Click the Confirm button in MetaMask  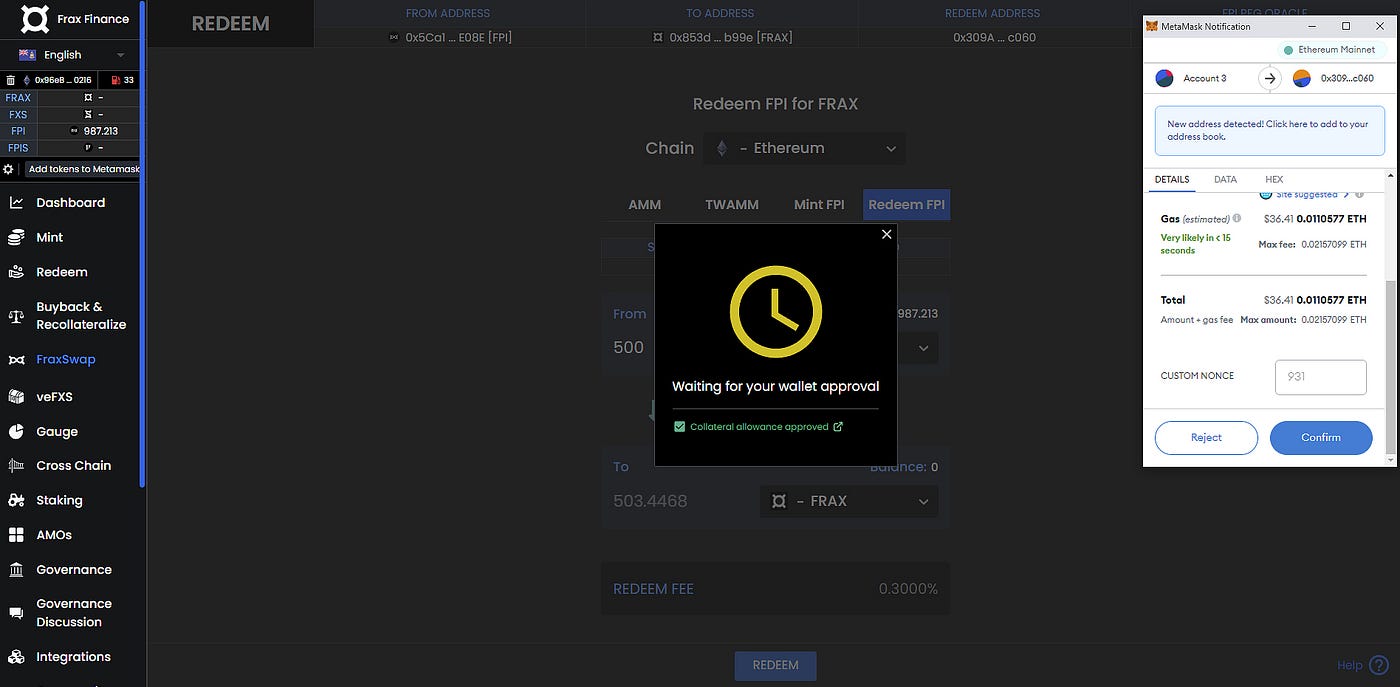(x=1321, y=437)
